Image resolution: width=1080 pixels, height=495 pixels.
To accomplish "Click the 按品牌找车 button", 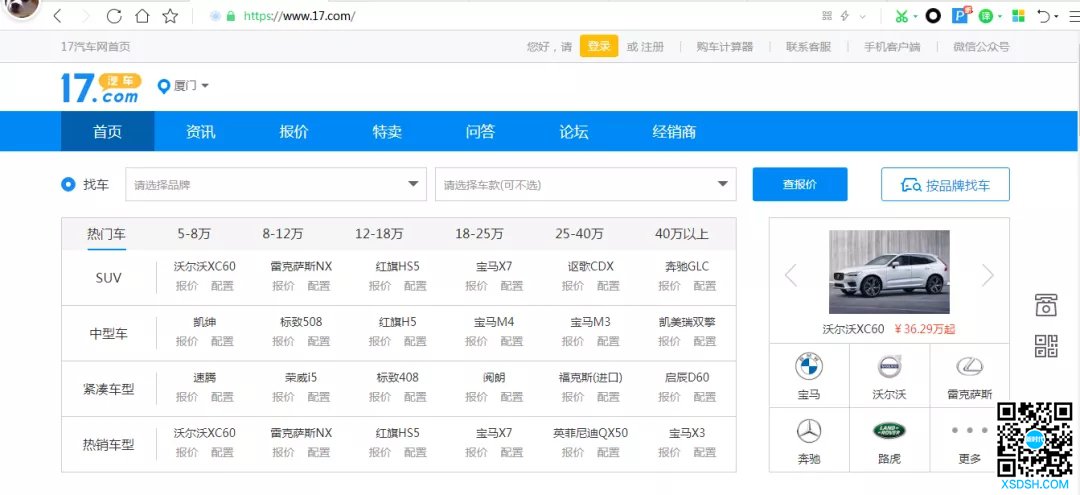I will point(945,185).
